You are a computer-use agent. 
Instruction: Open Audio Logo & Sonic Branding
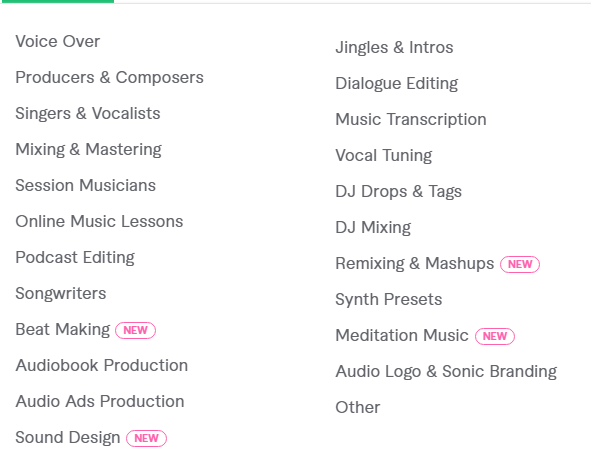pyautogui.click(x=446, y=371)
